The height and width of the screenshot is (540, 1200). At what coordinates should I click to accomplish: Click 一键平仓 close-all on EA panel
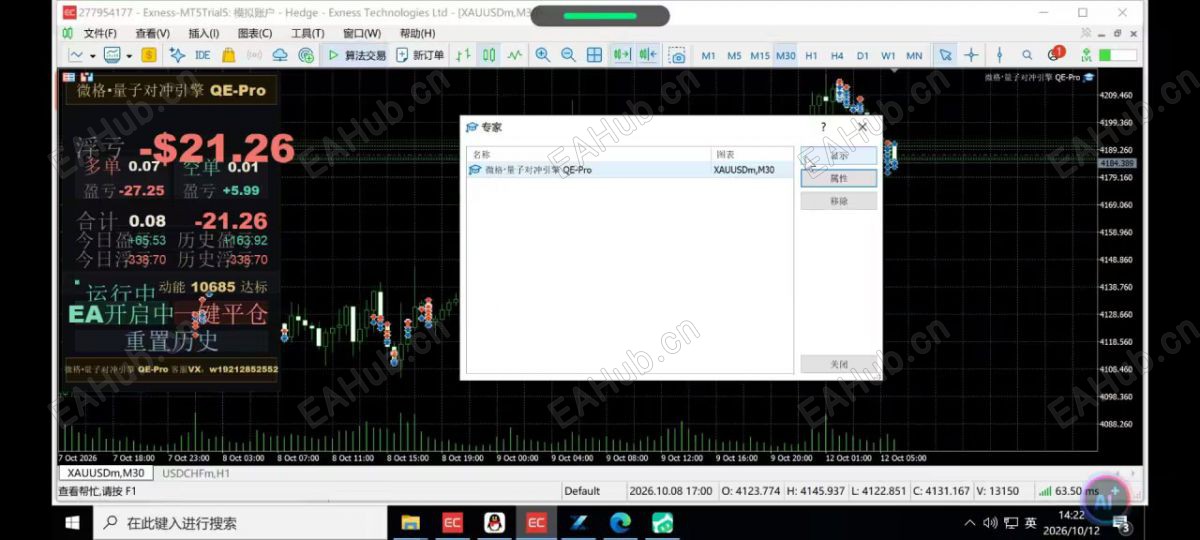coord(223,314)
